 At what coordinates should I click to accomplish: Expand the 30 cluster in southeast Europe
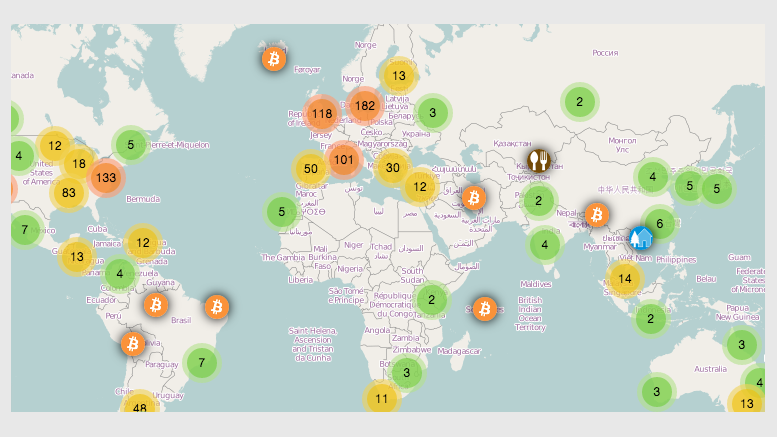click(392, 167)
